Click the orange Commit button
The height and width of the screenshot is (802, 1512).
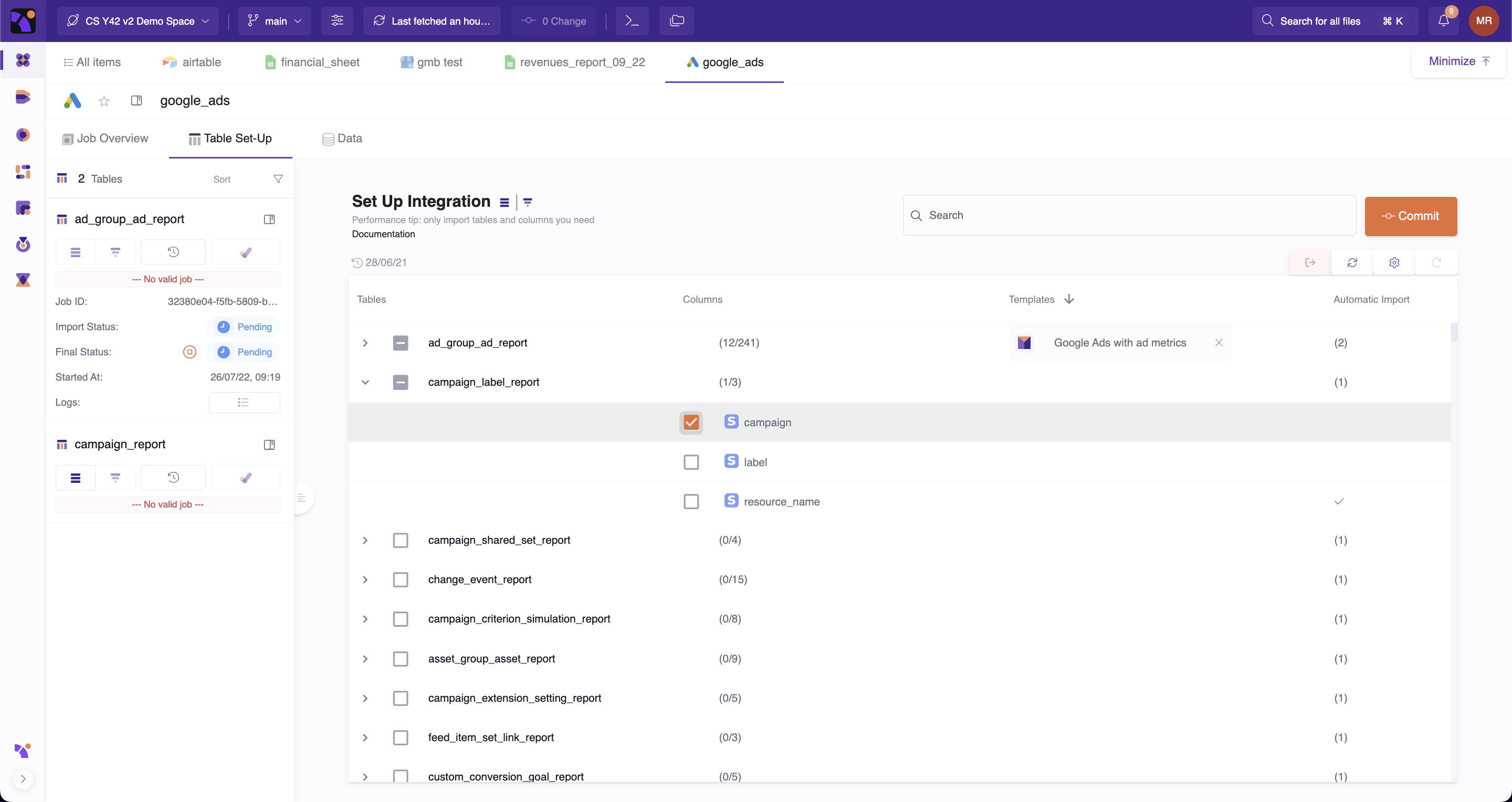coord(1410,216)
